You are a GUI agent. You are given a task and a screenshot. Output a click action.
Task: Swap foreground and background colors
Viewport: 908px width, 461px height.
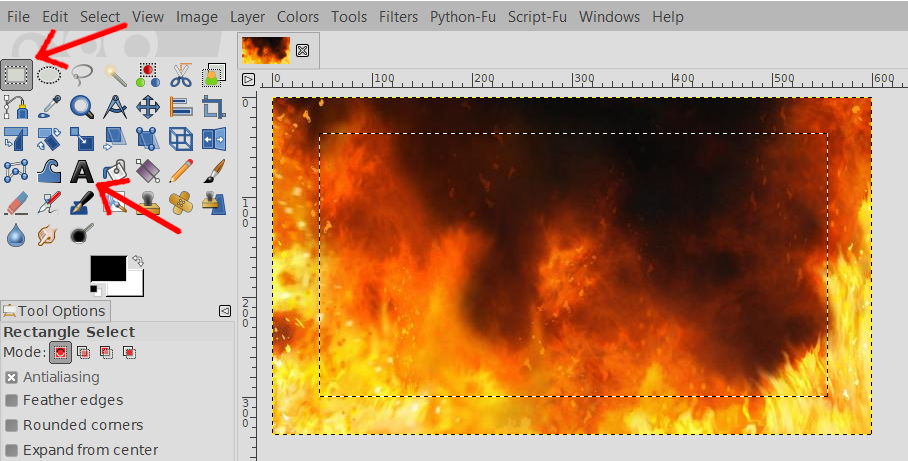click(138, 261)
